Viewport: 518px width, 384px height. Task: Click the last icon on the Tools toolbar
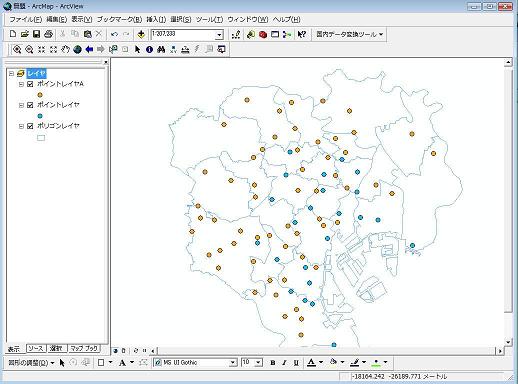tap(221, 49)
